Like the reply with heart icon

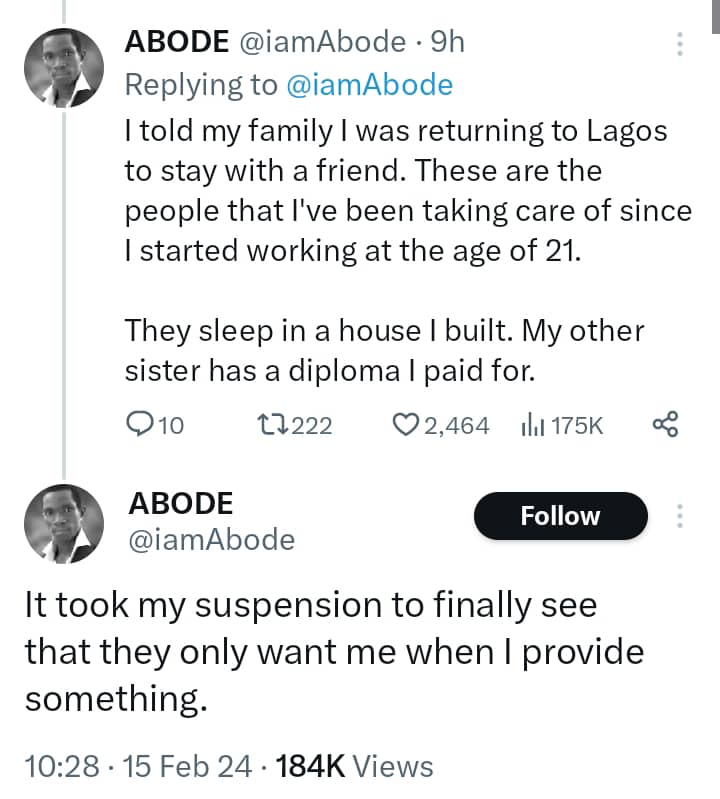405,425
